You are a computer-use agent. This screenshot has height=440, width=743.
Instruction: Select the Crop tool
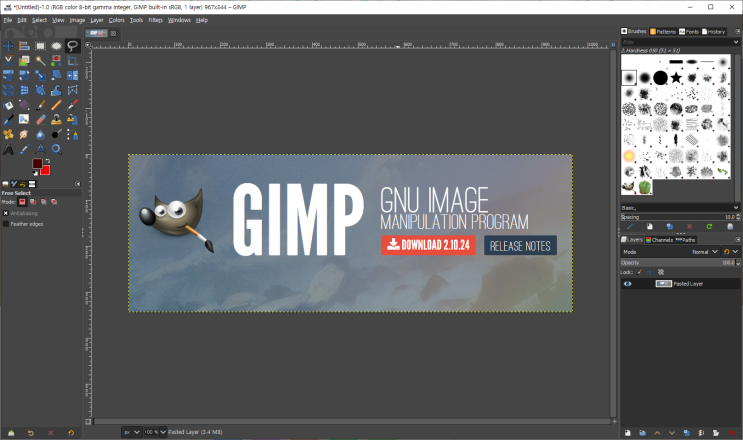(72, 61)
